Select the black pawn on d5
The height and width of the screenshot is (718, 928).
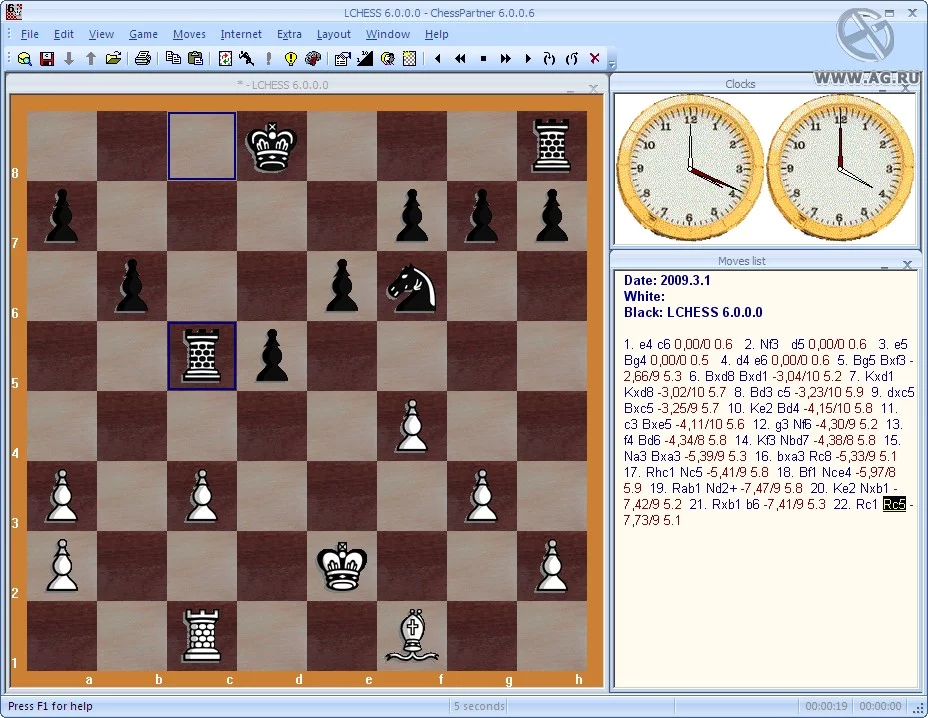[x=272, y=356]
